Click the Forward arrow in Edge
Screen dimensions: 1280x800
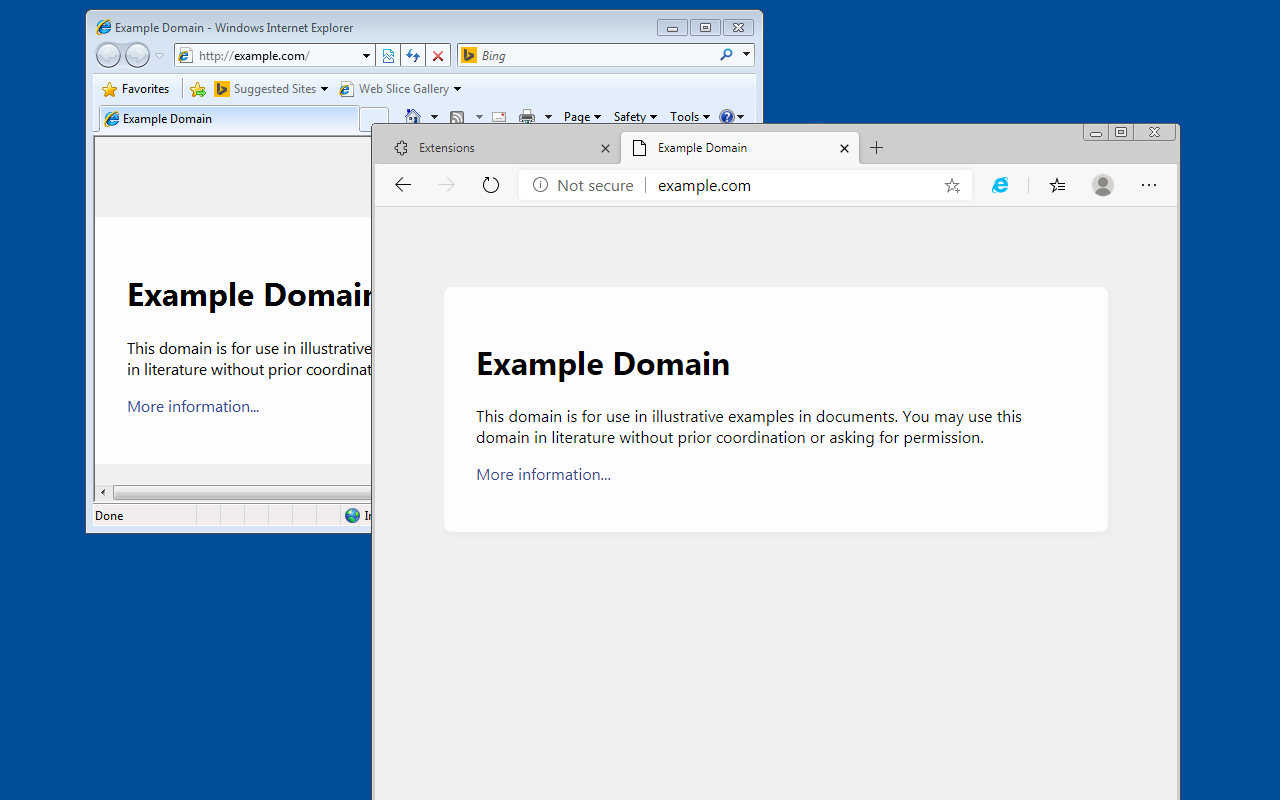pyautogui.click(x=447, y=185)
